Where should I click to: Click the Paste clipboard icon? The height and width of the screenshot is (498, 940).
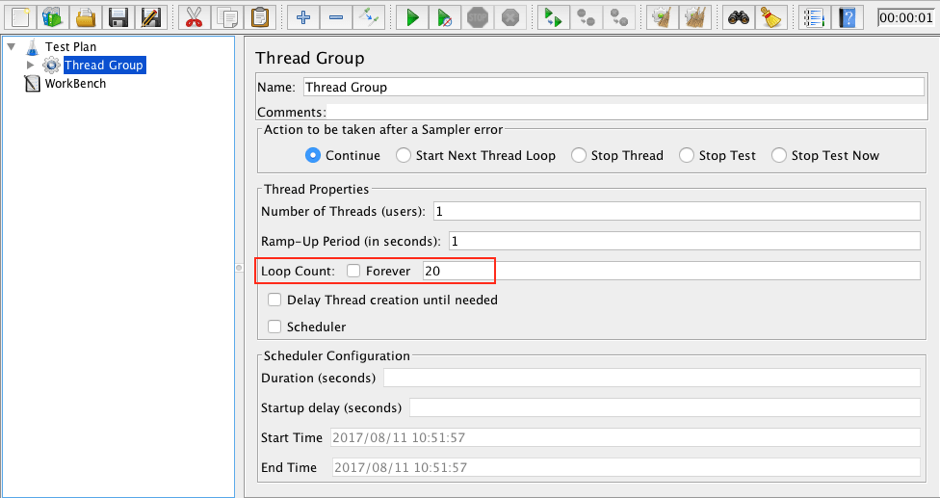tap(260, 17)
